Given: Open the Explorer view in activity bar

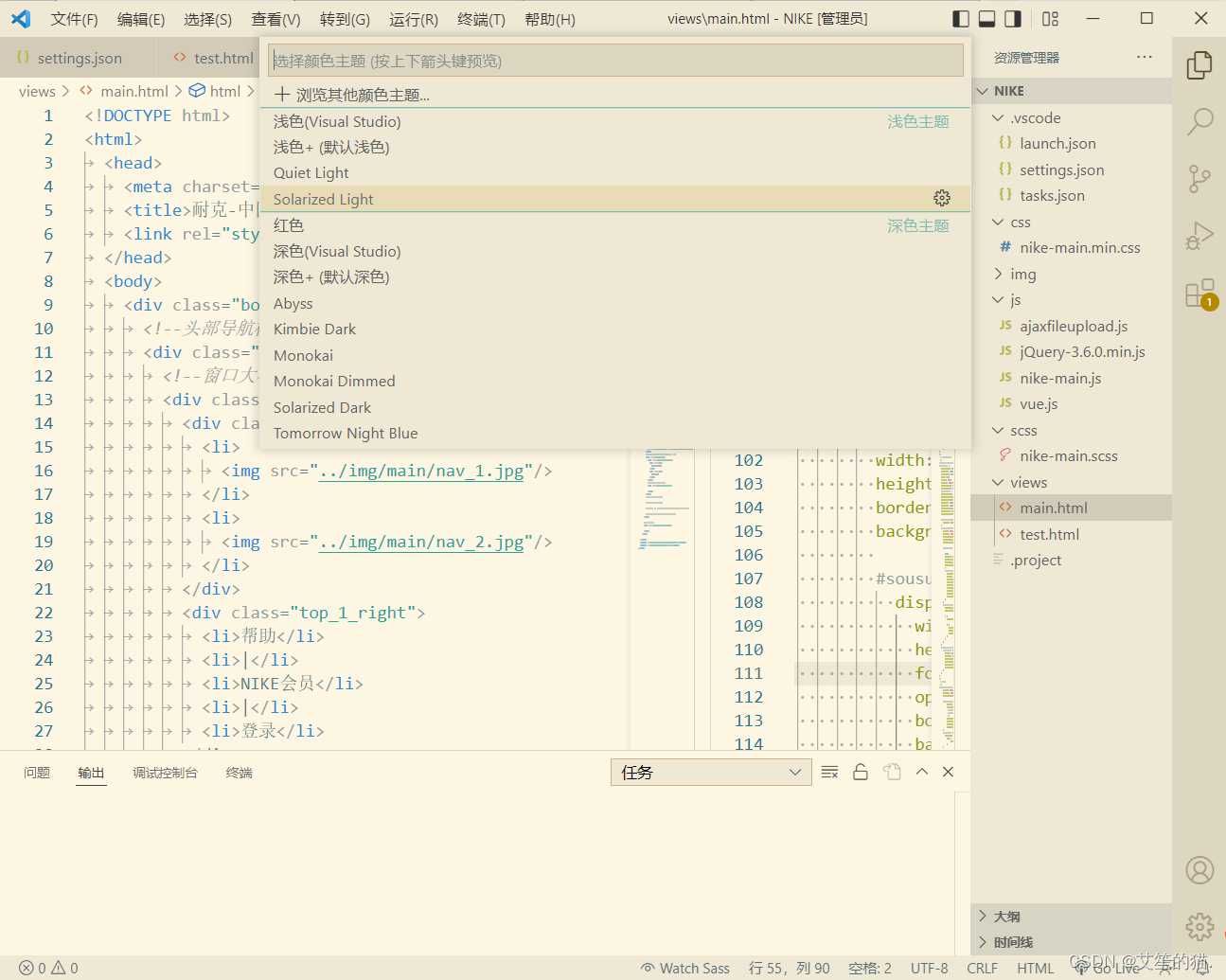Looking at the screenshot, I should (x=1199, y=64).
